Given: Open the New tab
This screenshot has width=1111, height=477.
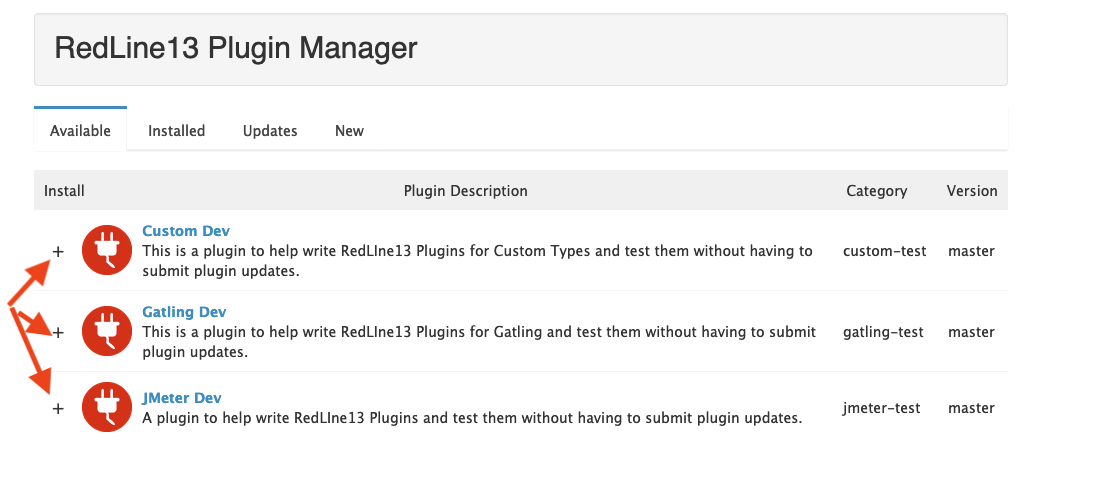Looking at the screenshot, I should pos(349,131).
